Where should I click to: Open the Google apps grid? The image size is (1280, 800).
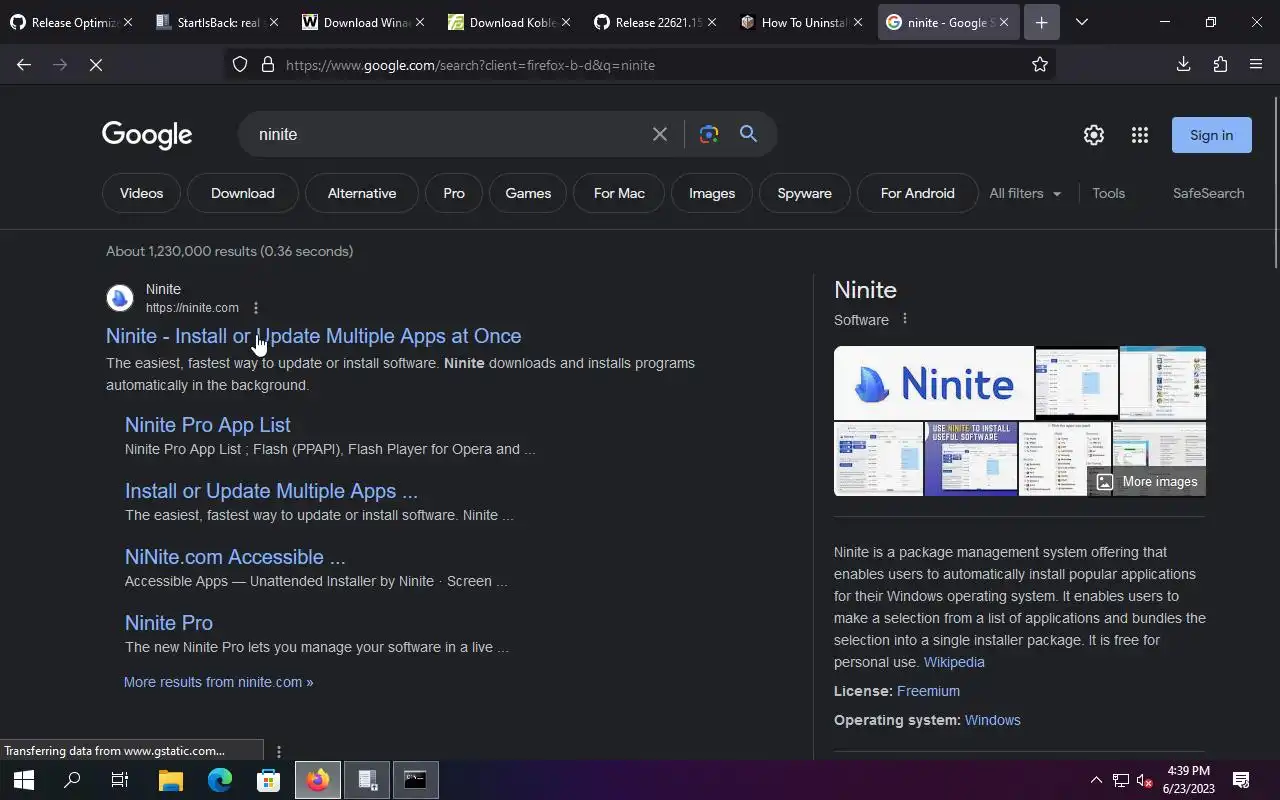coord(1140,135)
